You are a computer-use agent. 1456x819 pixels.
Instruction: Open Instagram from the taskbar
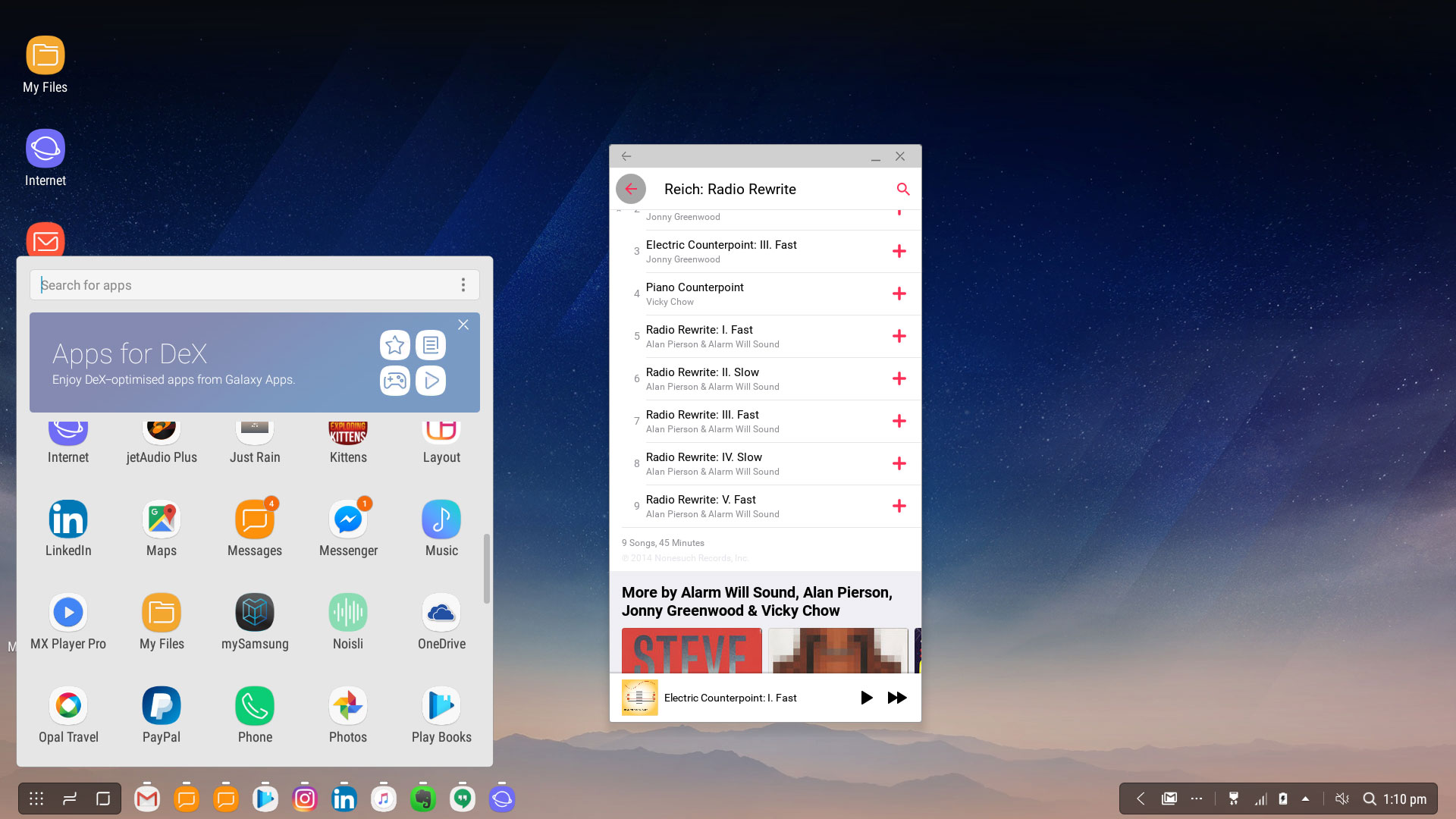click(305, 799)
